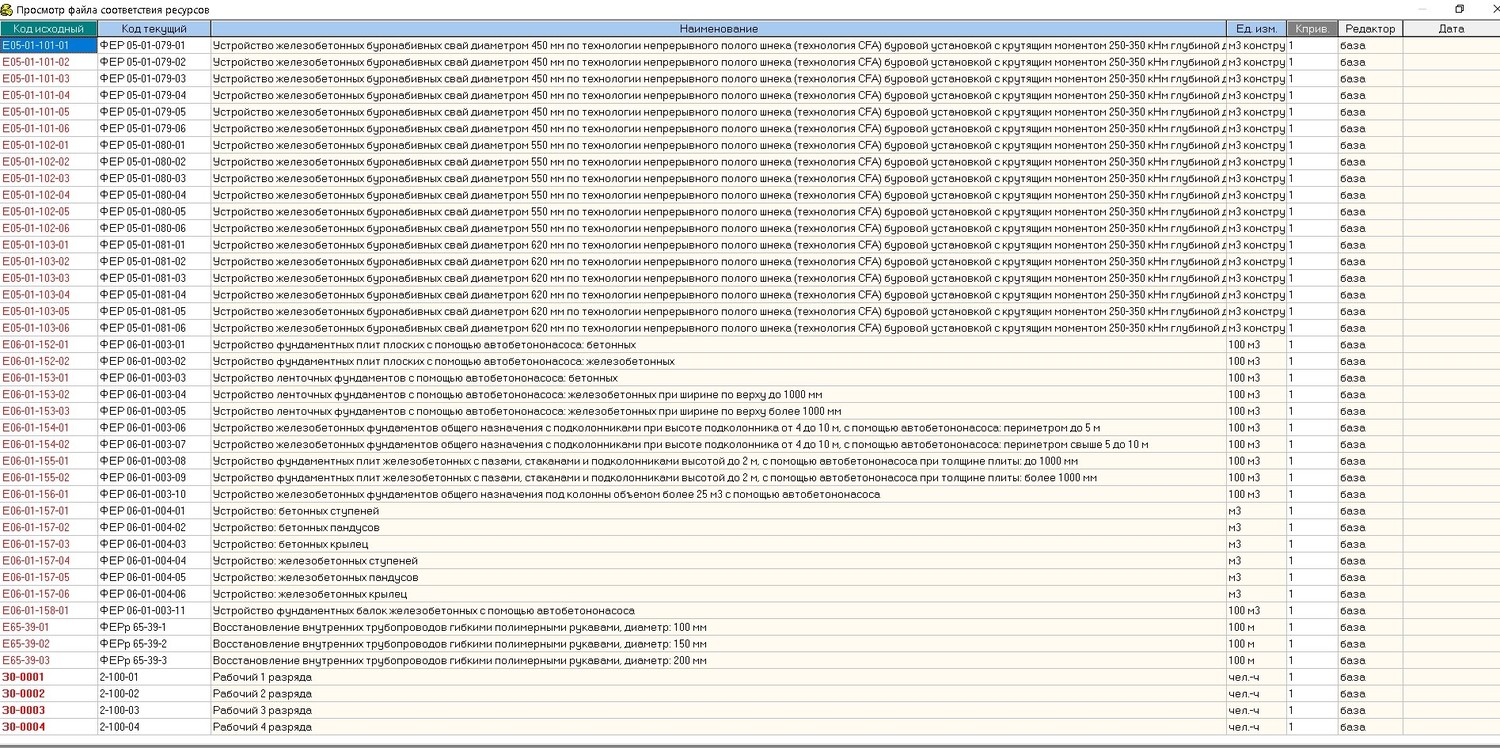
Task: Select source code cell E05-01-101-01
Action: click(49, 45)
